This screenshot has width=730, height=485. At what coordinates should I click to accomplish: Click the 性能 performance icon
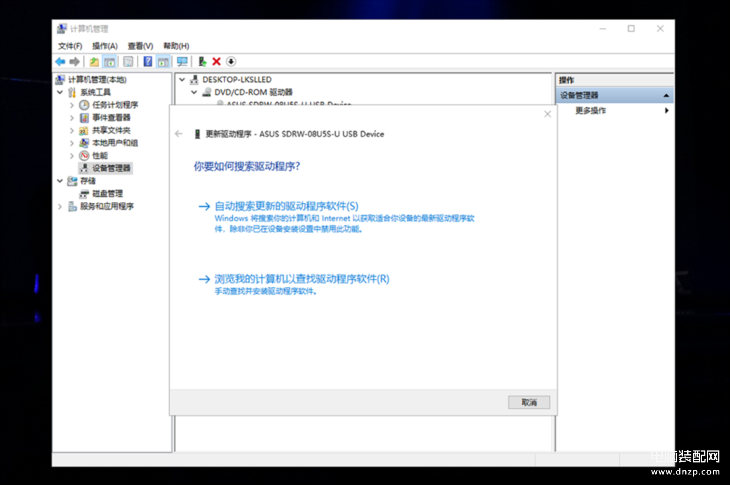tap(84, 155)
